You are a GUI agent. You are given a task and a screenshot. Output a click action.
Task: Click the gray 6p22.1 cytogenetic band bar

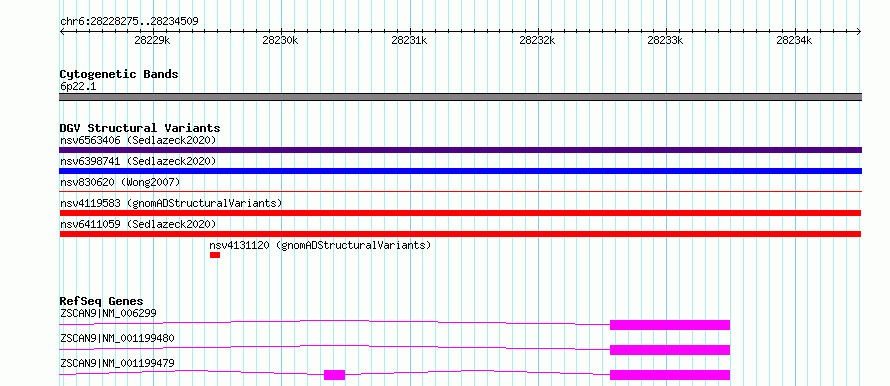tap(460, 97)
